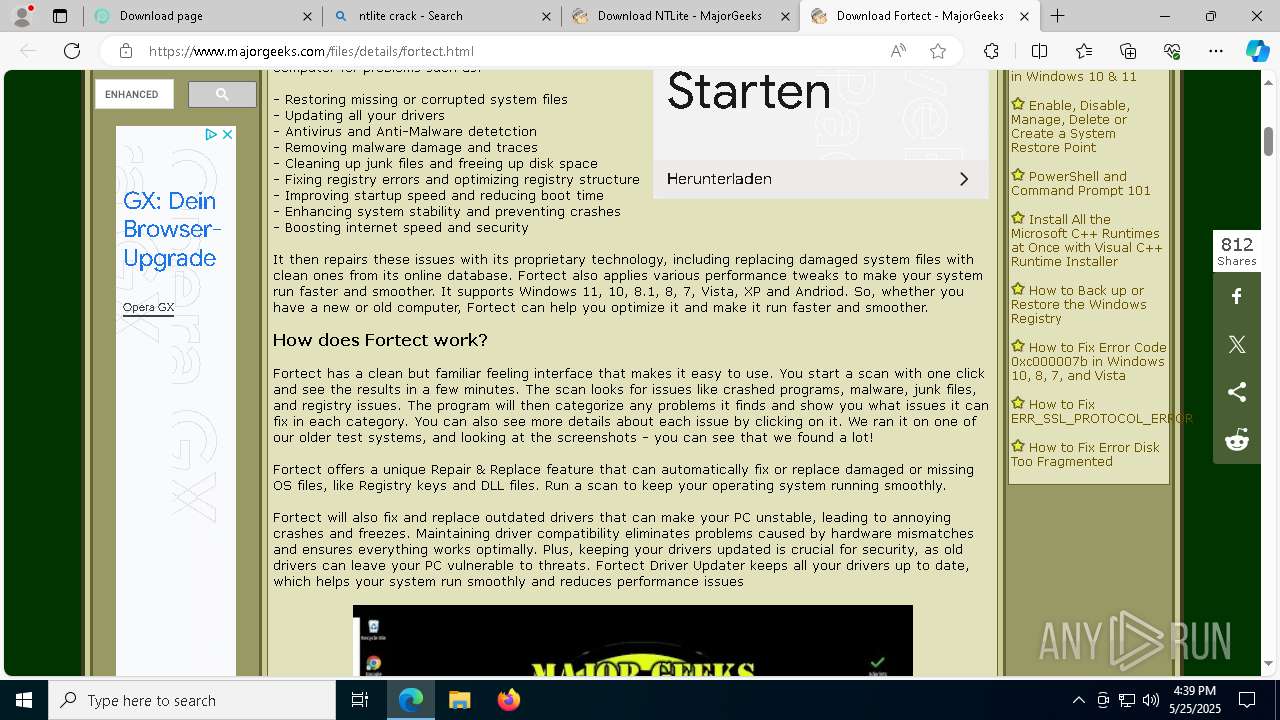Add this page to favorites star

938,51
